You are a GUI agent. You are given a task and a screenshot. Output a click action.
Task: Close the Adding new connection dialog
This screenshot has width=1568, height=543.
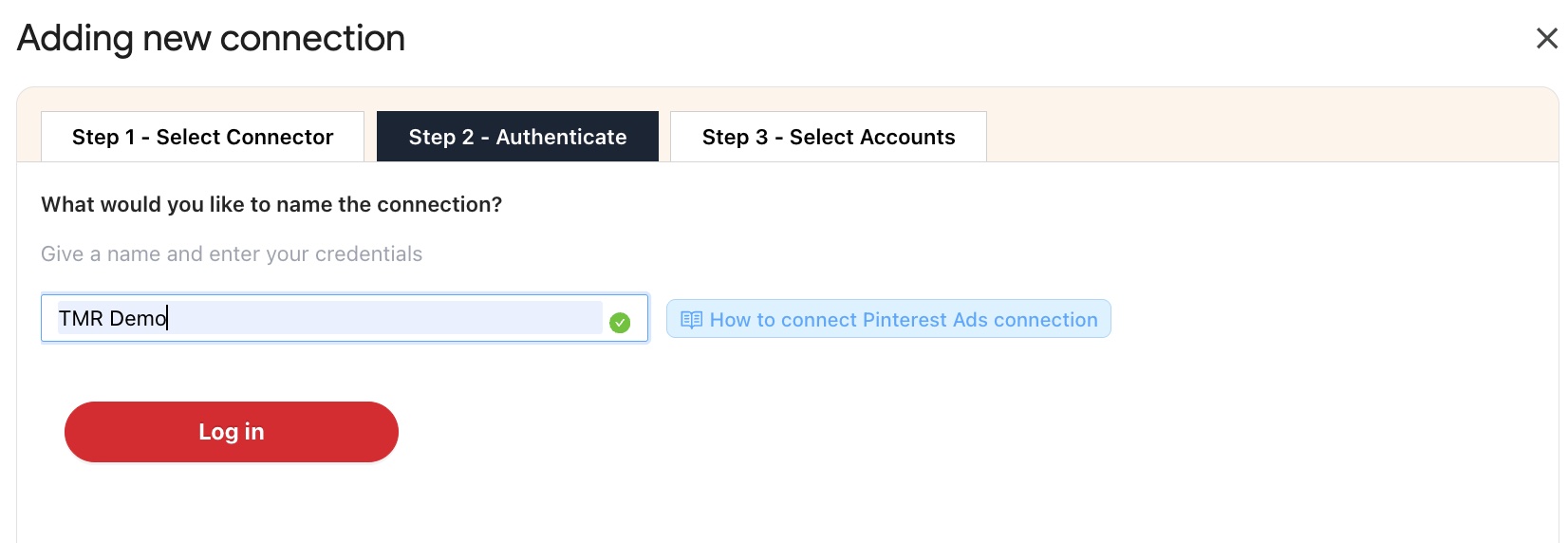(1546, 39)
